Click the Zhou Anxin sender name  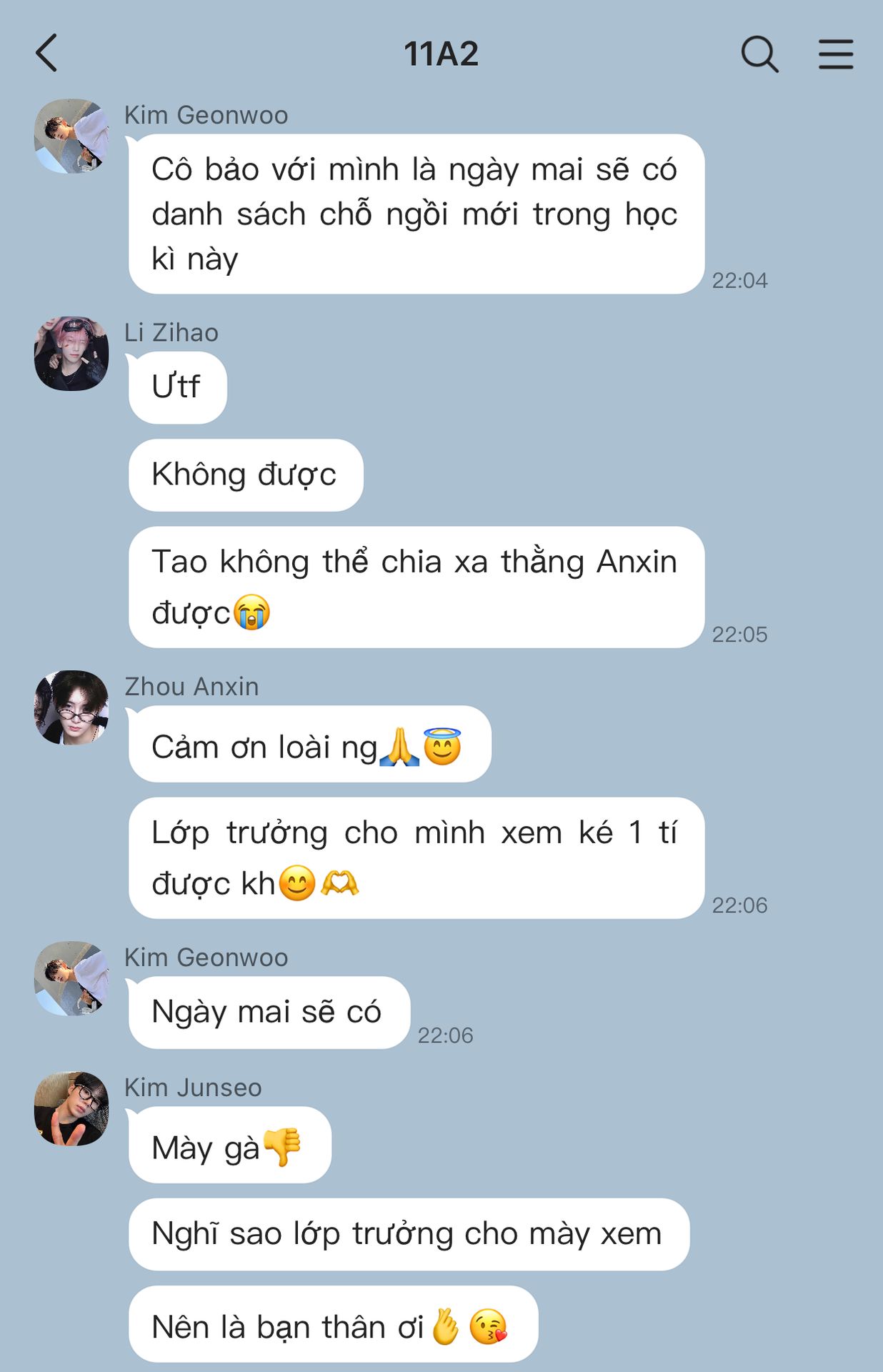point(191,687)
